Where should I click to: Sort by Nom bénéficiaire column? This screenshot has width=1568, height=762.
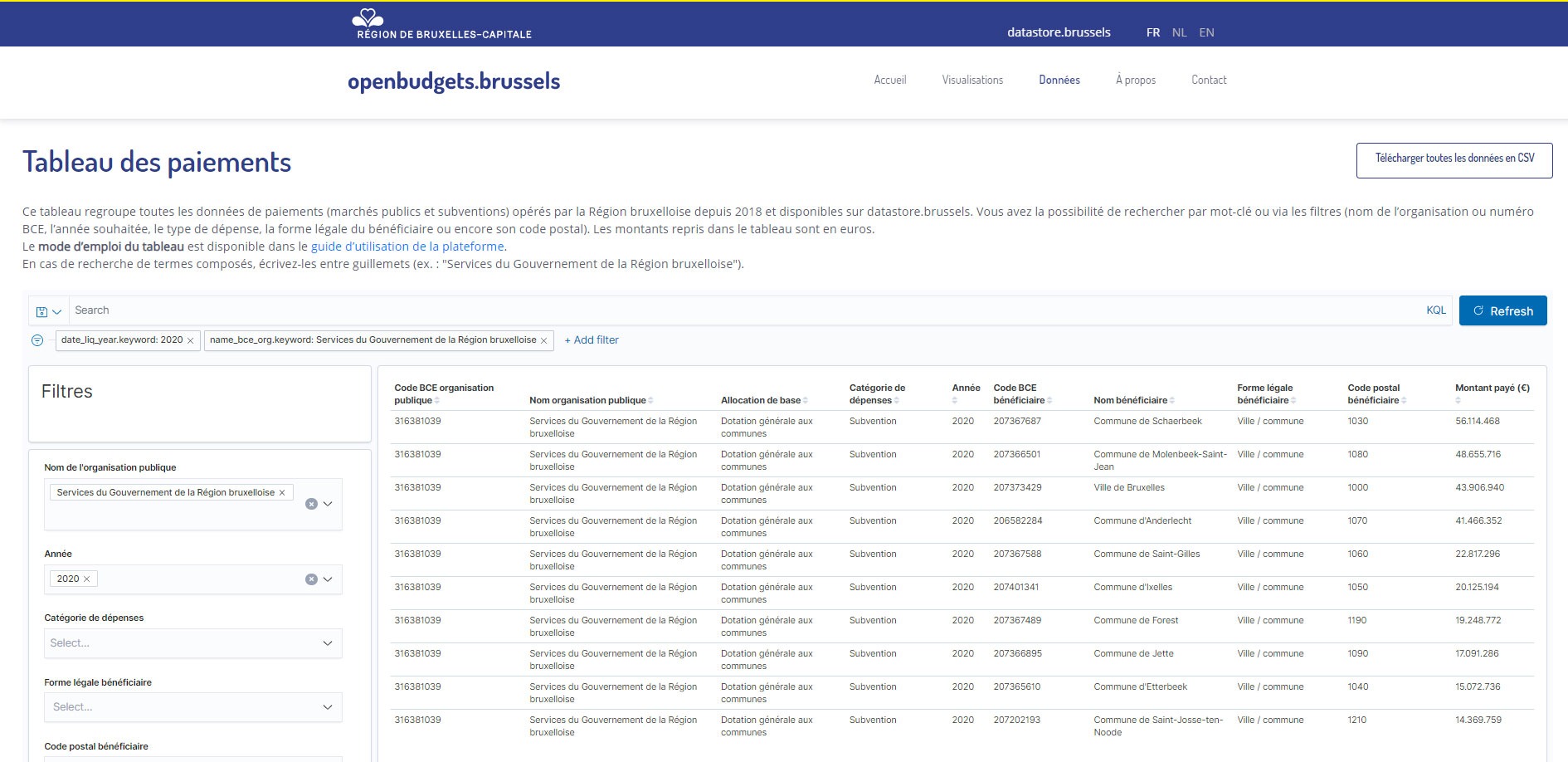(1171, 400)
